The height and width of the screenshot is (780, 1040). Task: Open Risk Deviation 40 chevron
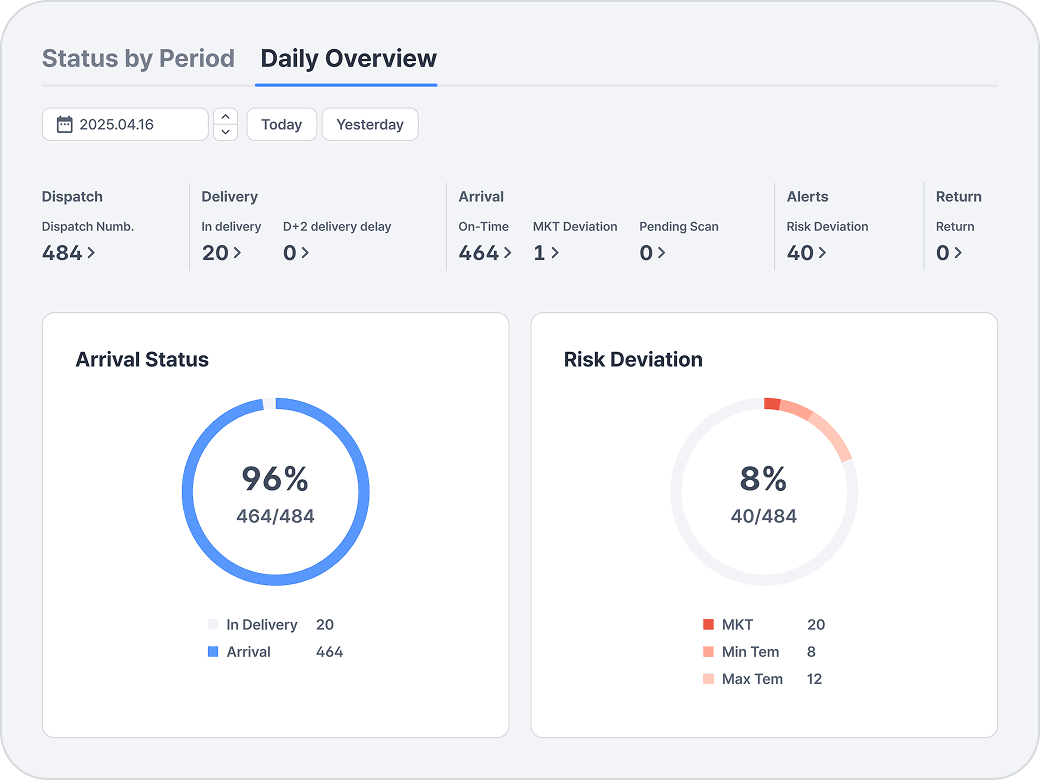click(x=823, y=253)
